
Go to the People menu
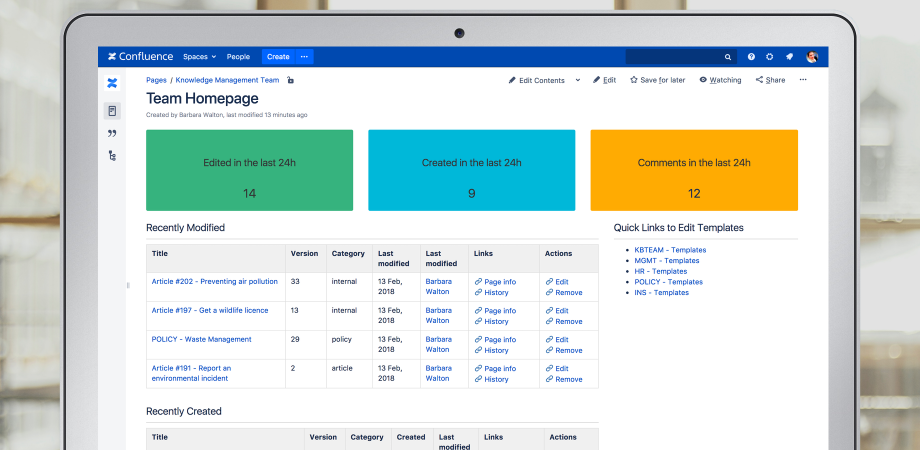pos(238,57)
